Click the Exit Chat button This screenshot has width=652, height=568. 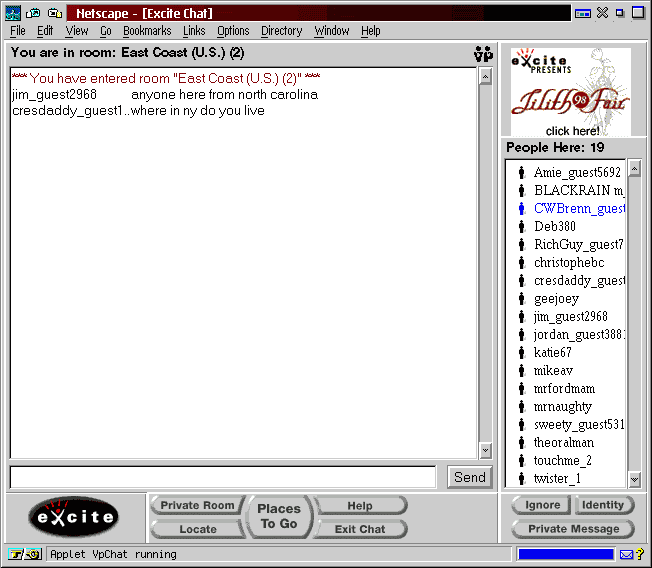click(x=360, y=529)
